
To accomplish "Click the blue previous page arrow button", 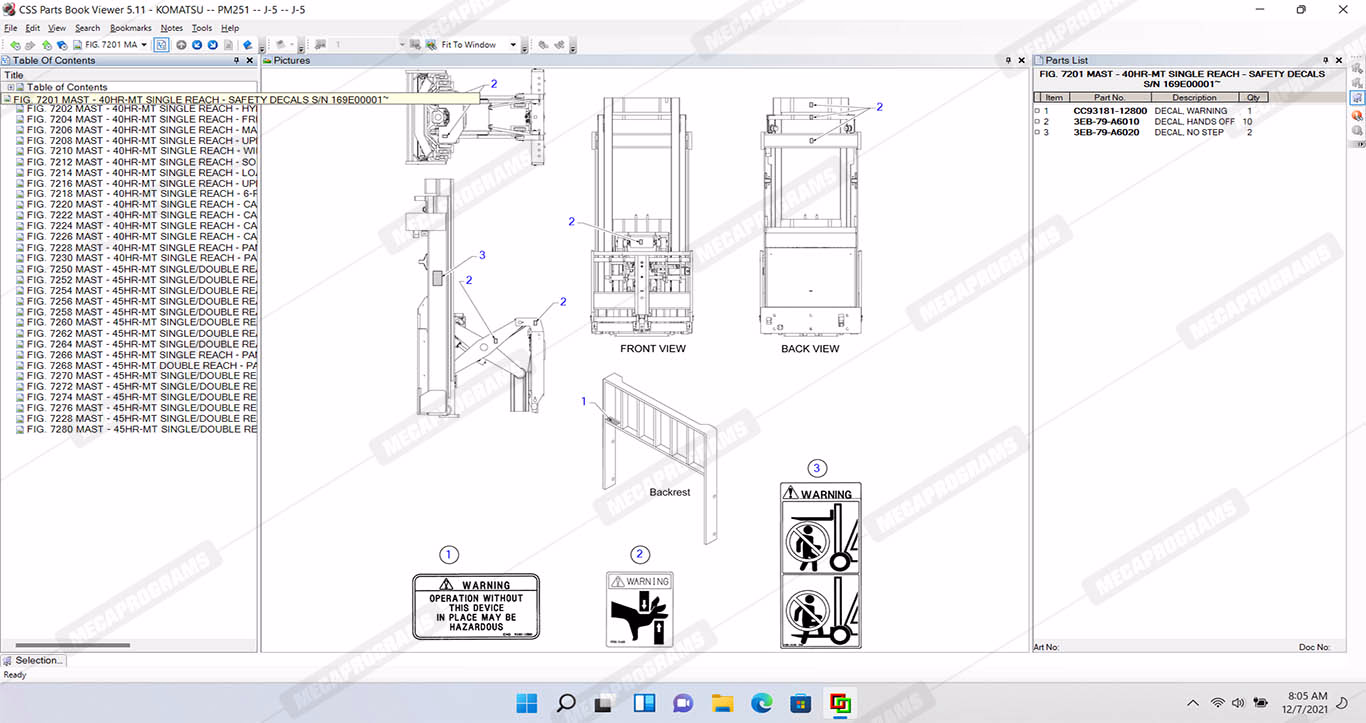I will pyautogui.click(x=197, y=45).
